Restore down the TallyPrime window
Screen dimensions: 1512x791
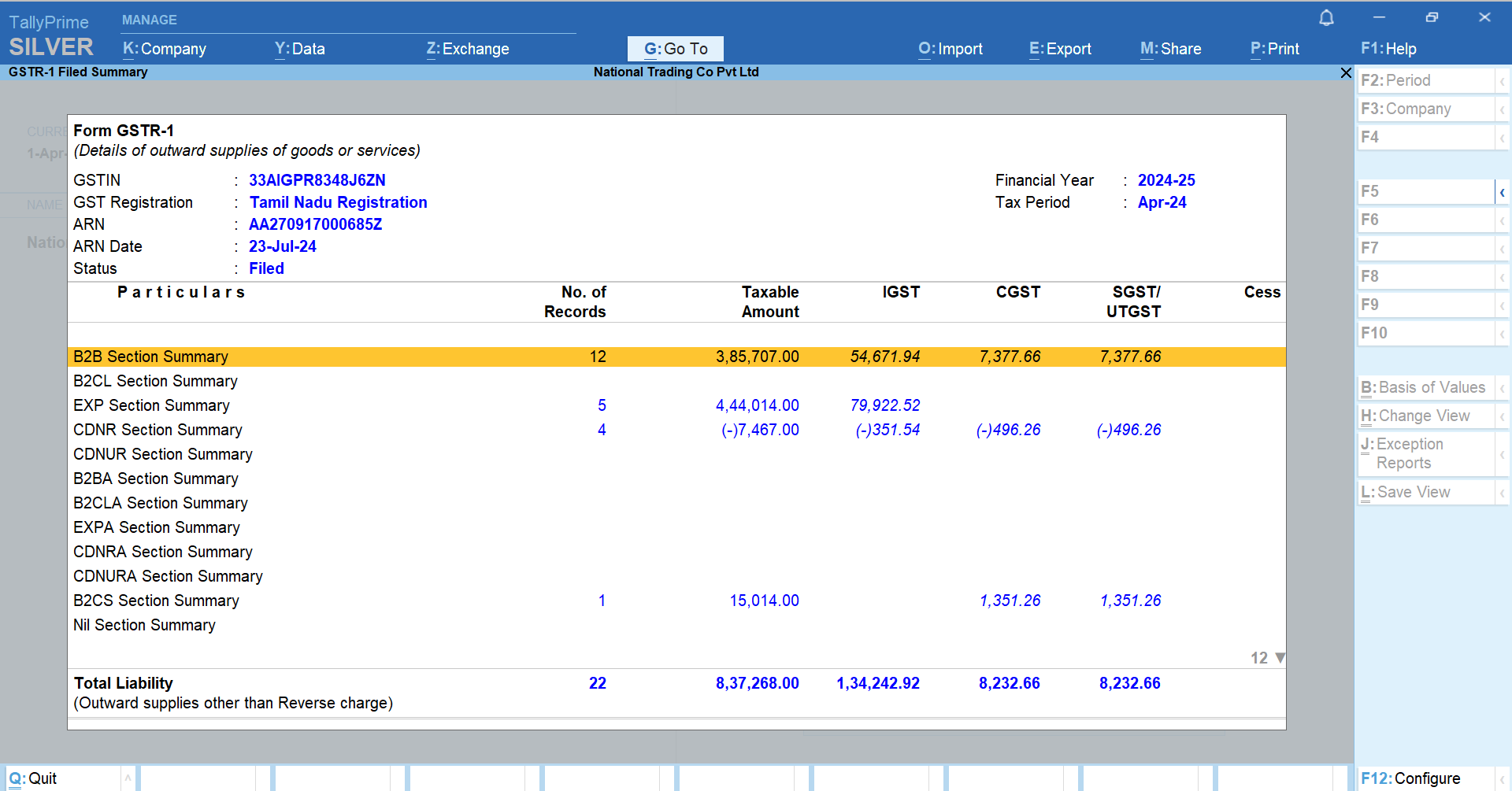click(1432, 17)
